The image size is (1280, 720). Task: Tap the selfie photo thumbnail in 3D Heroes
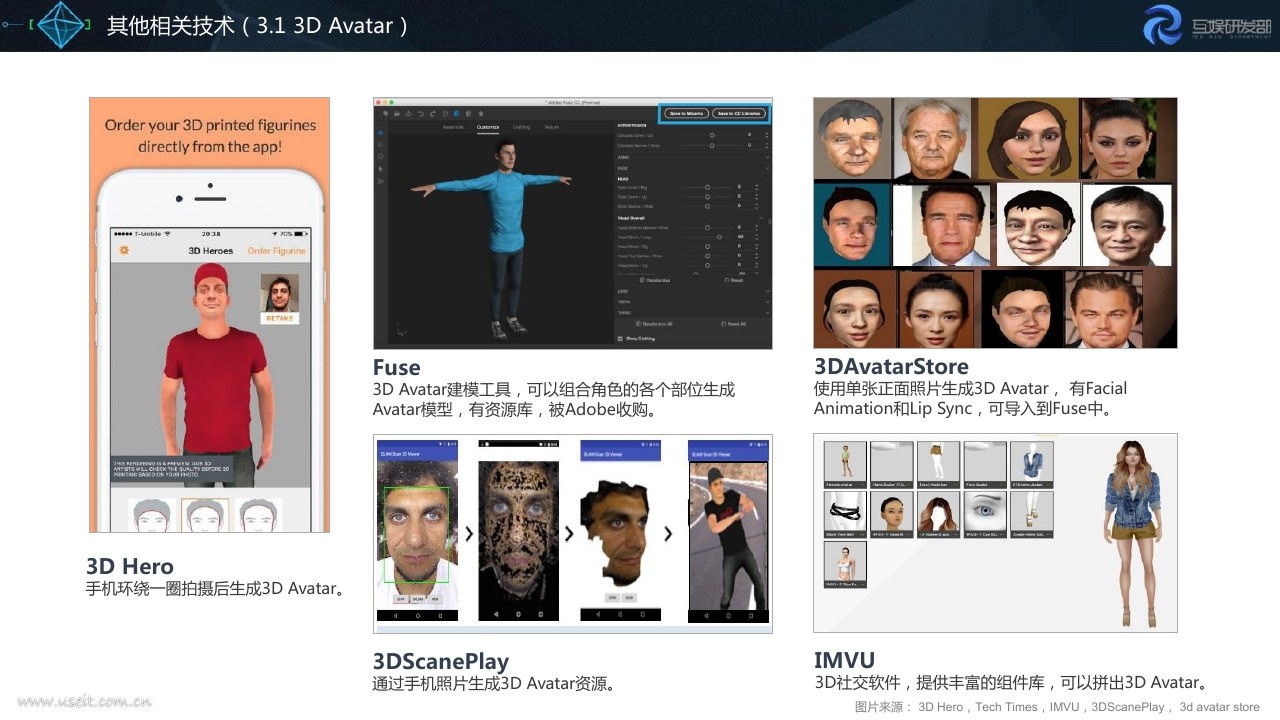[x=279, y=293]
